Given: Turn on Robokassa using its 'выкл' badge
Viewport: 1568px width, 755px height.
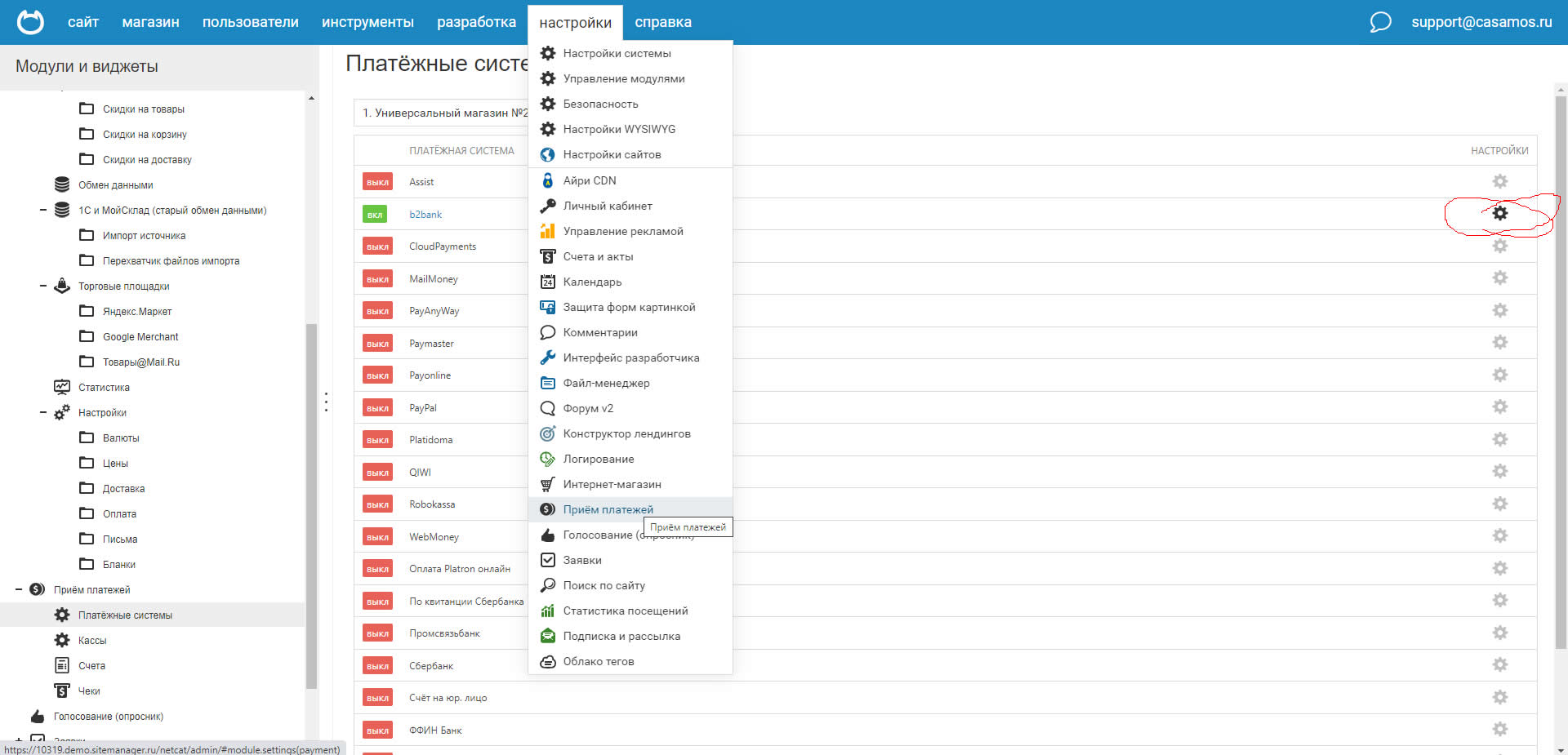Looking at the screenshot, I should pyautogui.click(x=377, y=504).
